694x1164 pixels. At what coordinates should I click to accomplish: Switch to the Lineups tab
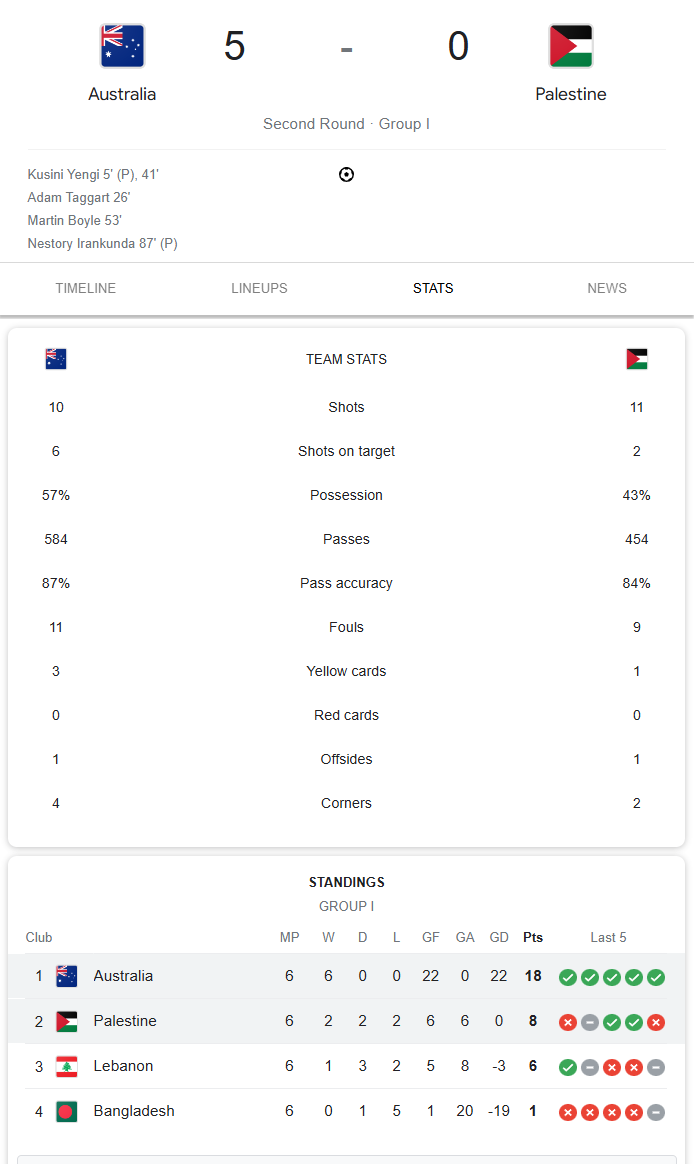point(259,288)
